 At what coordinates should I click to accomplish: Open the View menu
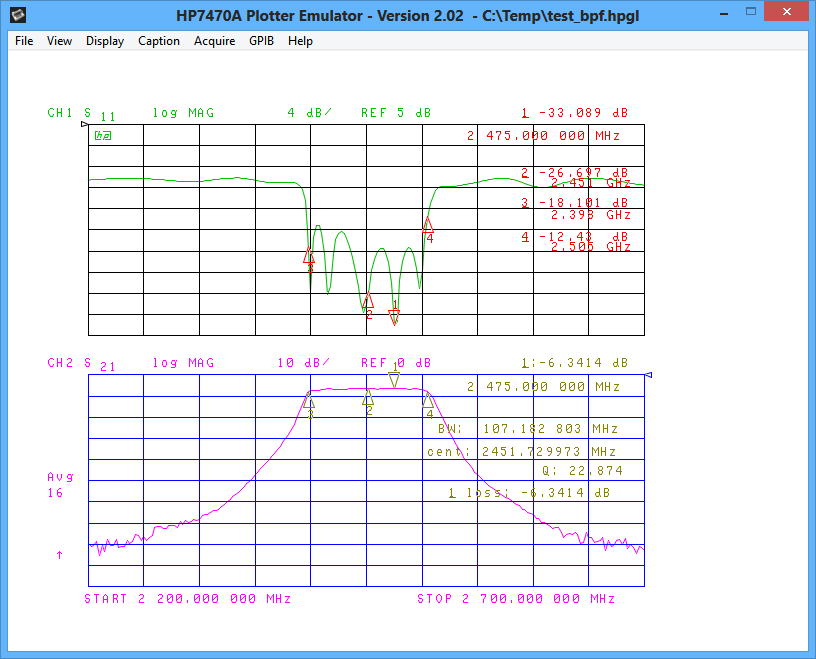[x=59, y=41]
